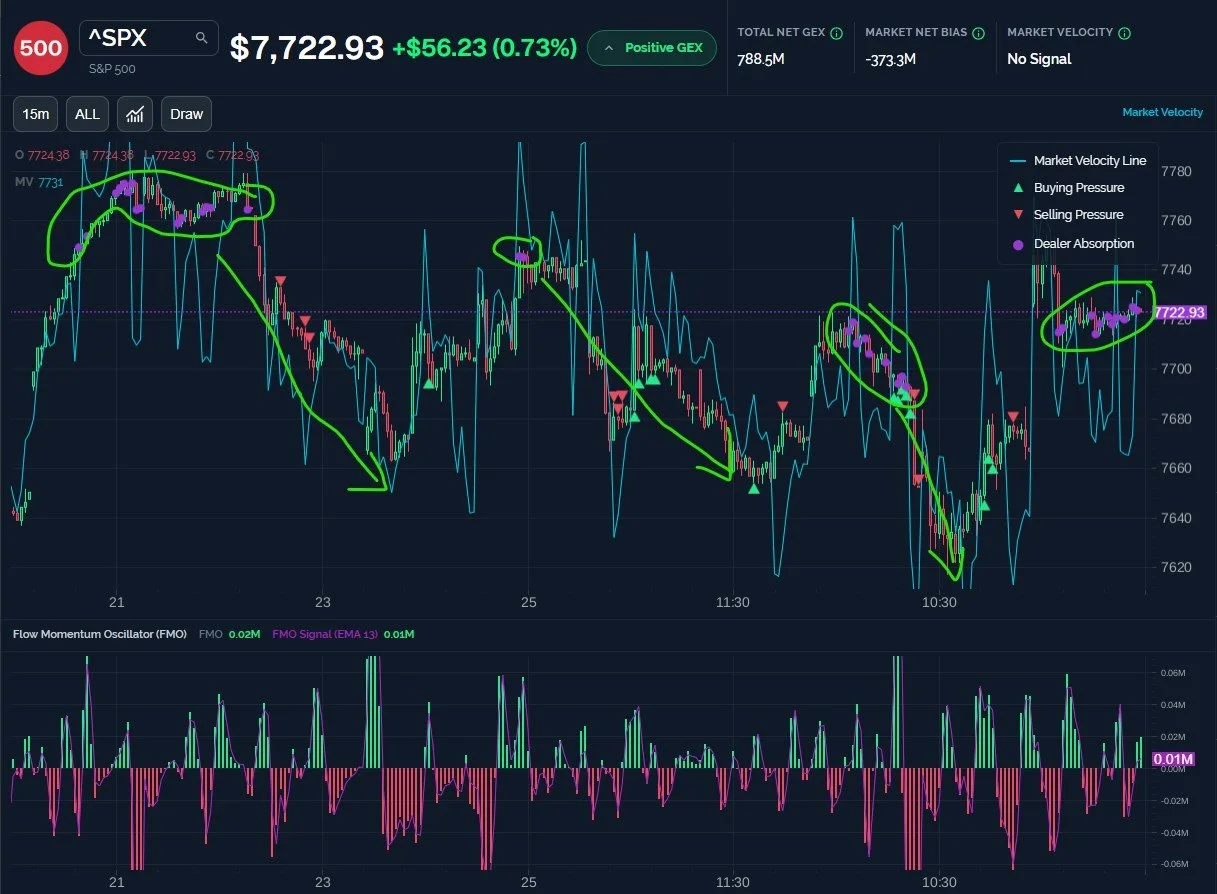The height and width of the screenshot is (894, 1217).
Task: Click the +$56.23 (0.73%) change value
Action: pyautogui.click(x=485, y=47)
